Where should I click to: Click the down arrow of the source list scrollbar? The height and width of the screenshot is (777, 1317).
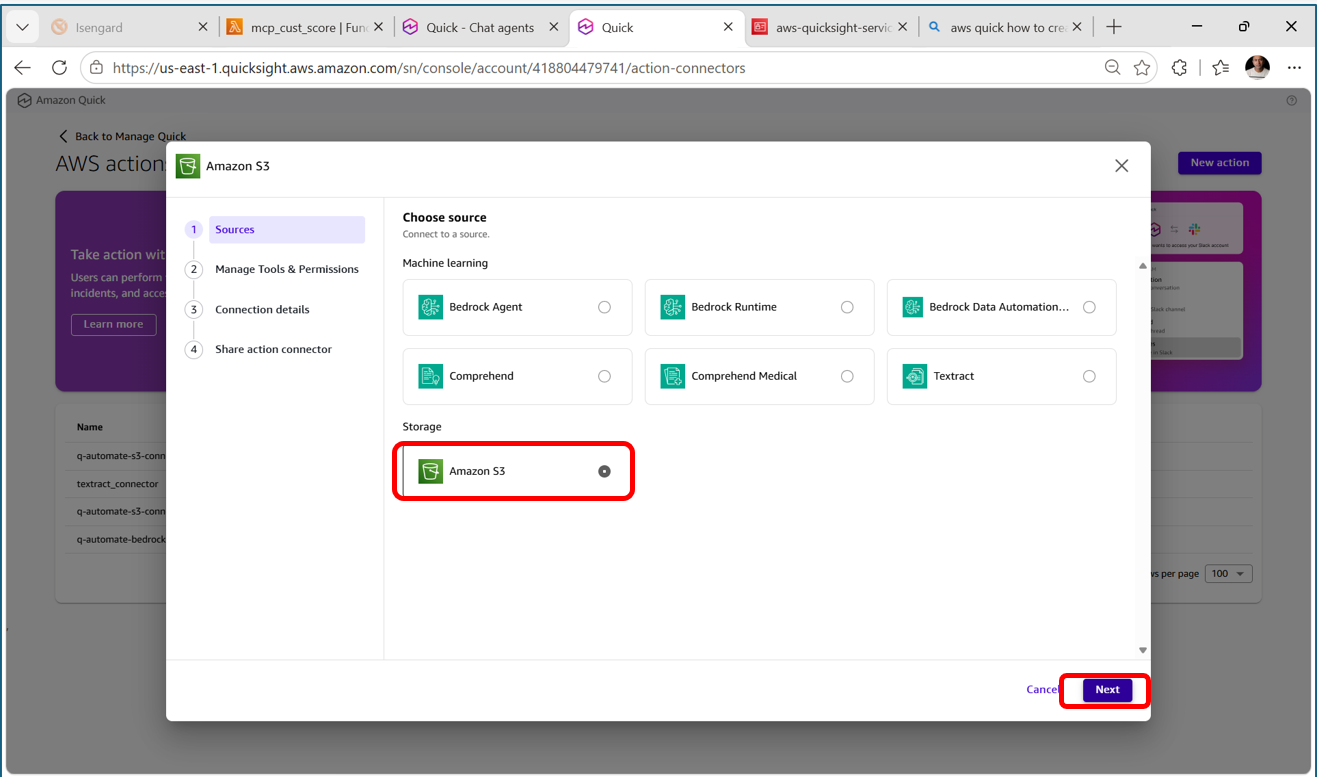pyautogui.click(x=1142, y=650)
